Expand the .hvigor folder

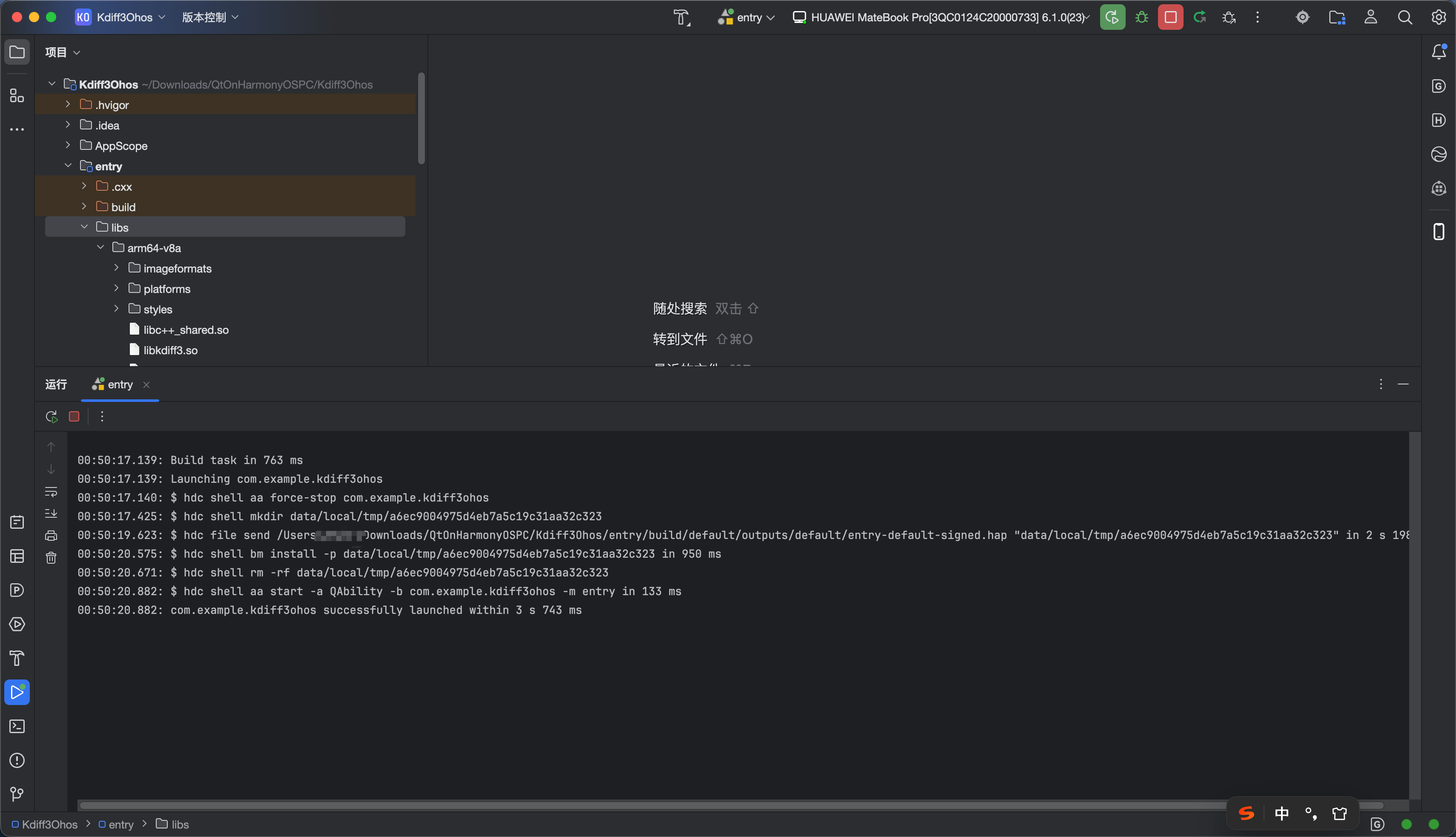coord(68,104)
